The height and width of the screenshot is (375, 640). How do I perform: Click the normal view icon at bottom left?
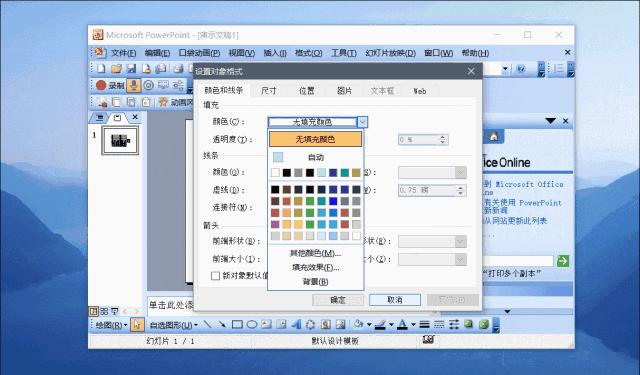[x=93, y=311]
